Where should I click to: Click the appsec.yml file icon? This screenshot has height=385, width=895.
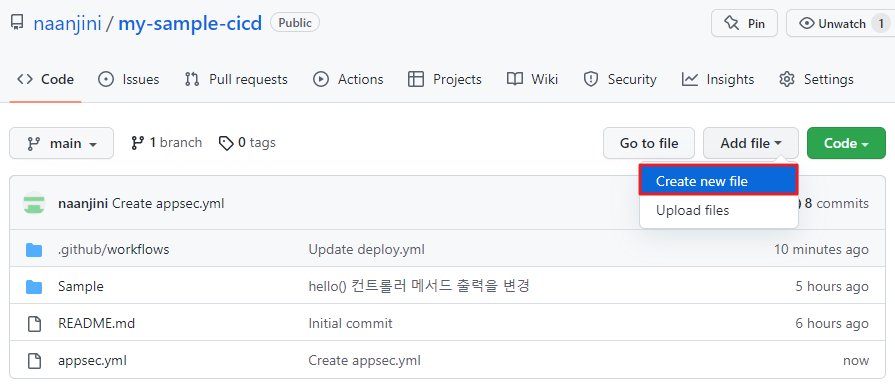(x=35, y=361)
